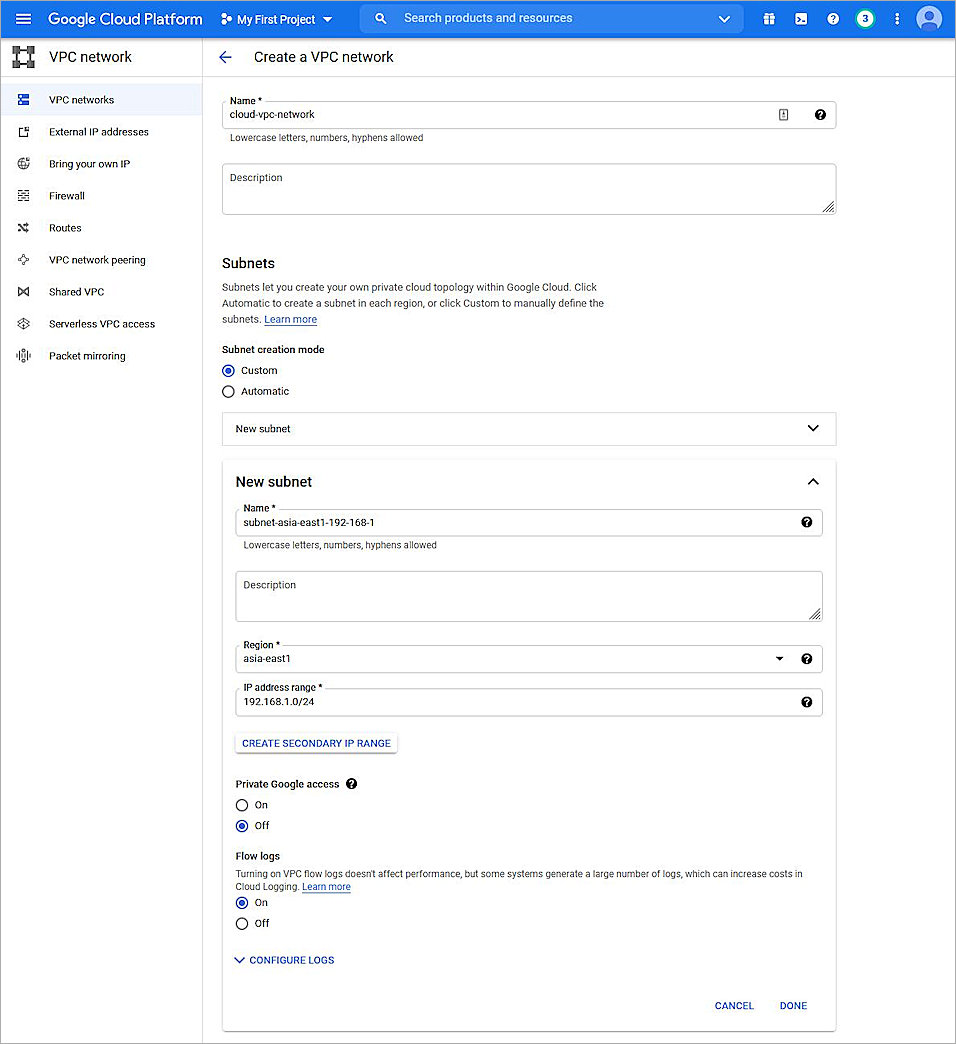Click CREATE SECONDARY IP RANGE
Screen dimensions: 956x1044
coord(316,743)
